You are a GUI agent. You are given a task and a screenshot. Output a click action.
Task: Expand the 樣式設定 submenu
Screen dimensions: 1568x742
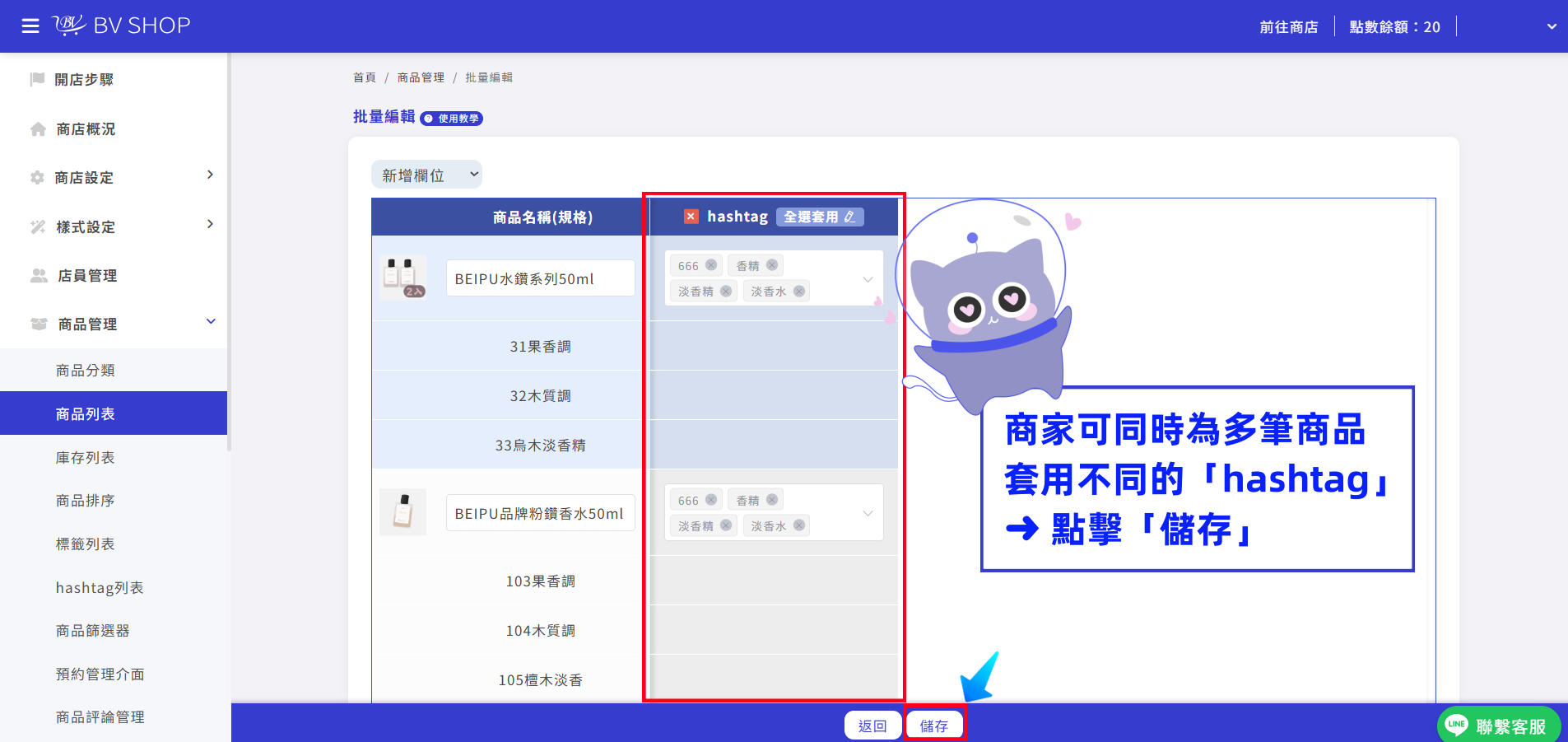[x=210, y=224]
